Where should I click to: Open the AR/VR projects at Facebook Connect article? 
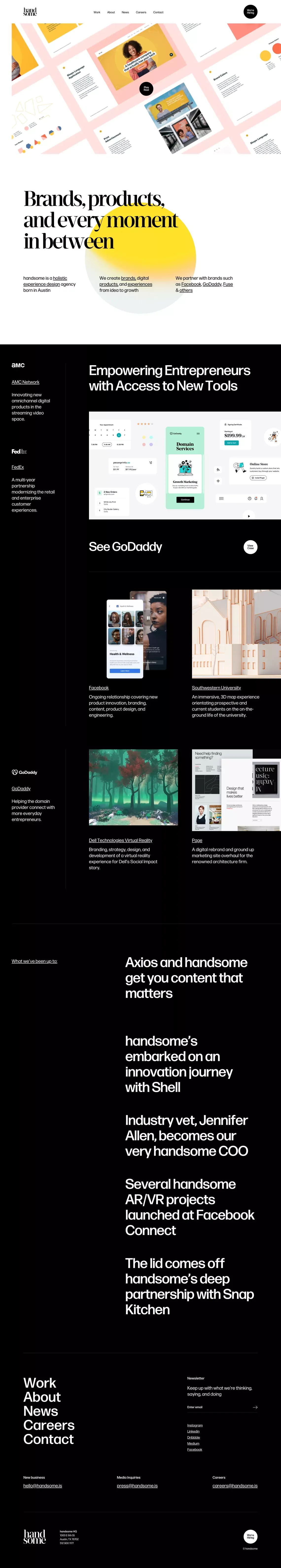(190, 1206)
